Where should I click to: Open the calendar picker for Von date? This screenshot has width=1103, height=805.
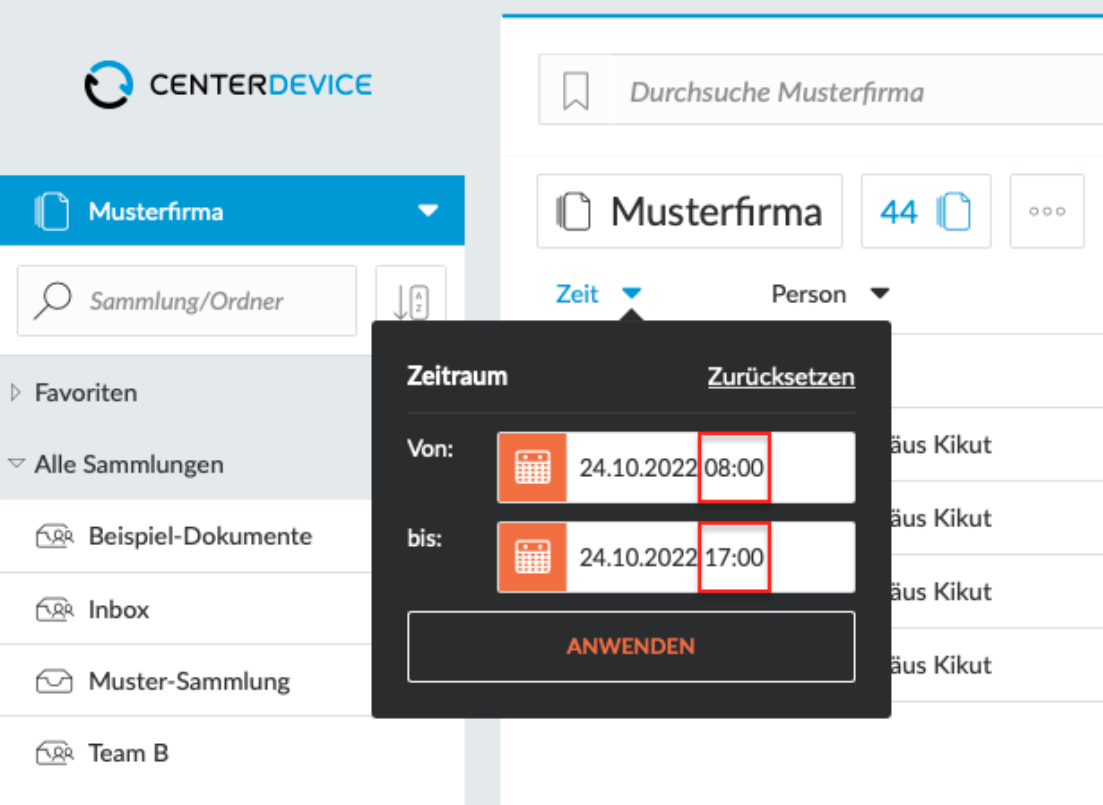pyautogui.click(x=533, y=467)
